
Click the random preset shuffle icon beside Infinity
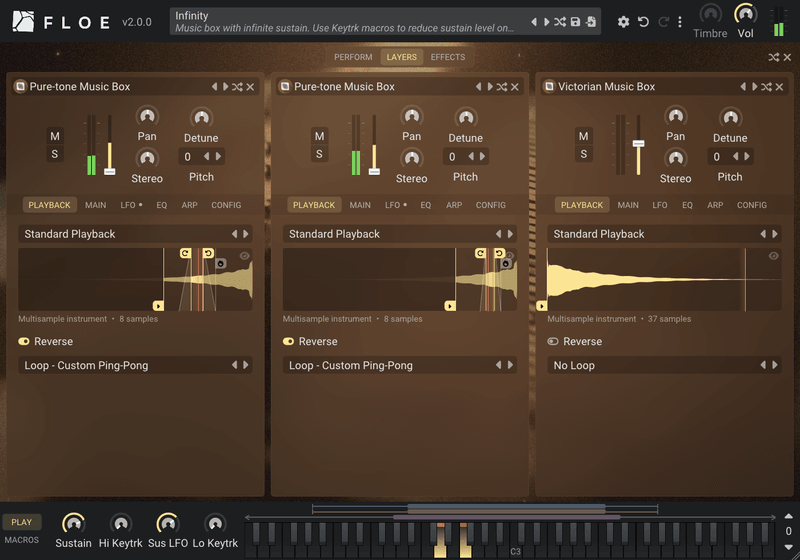click(560, 22)
